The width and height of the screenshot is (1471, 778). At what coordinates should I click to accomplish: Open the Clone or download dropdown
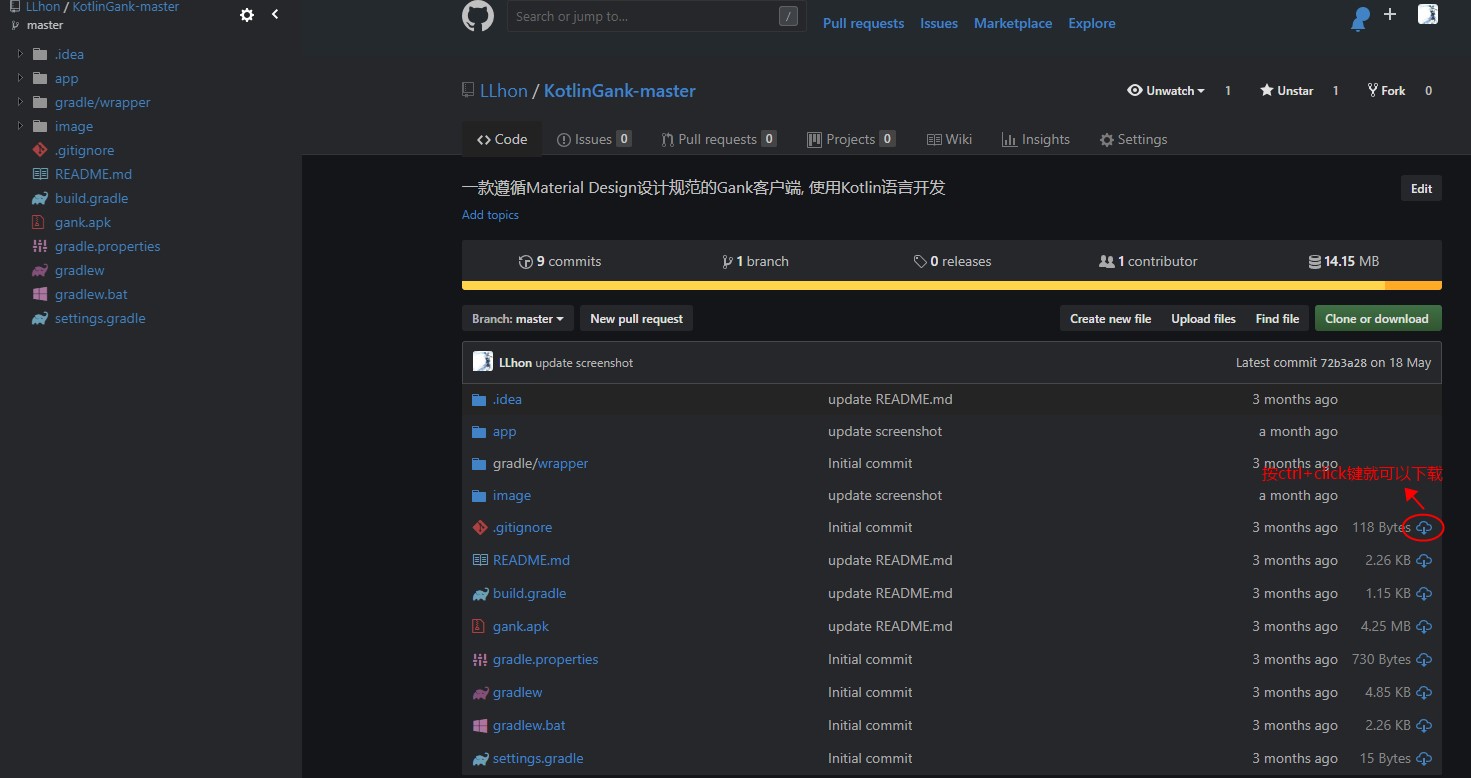click(x=1378, y=318)
